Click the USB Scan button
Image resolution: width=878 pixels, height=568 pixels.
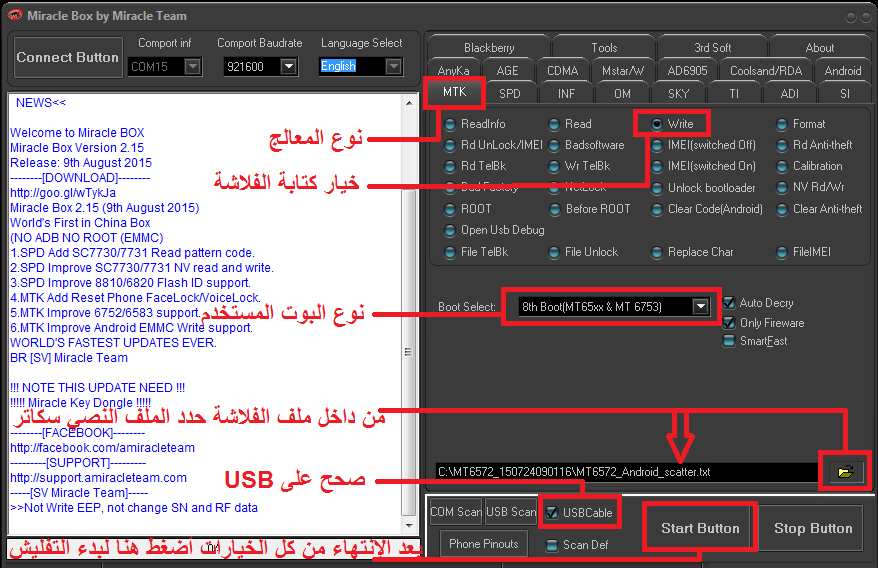point(511,512)
